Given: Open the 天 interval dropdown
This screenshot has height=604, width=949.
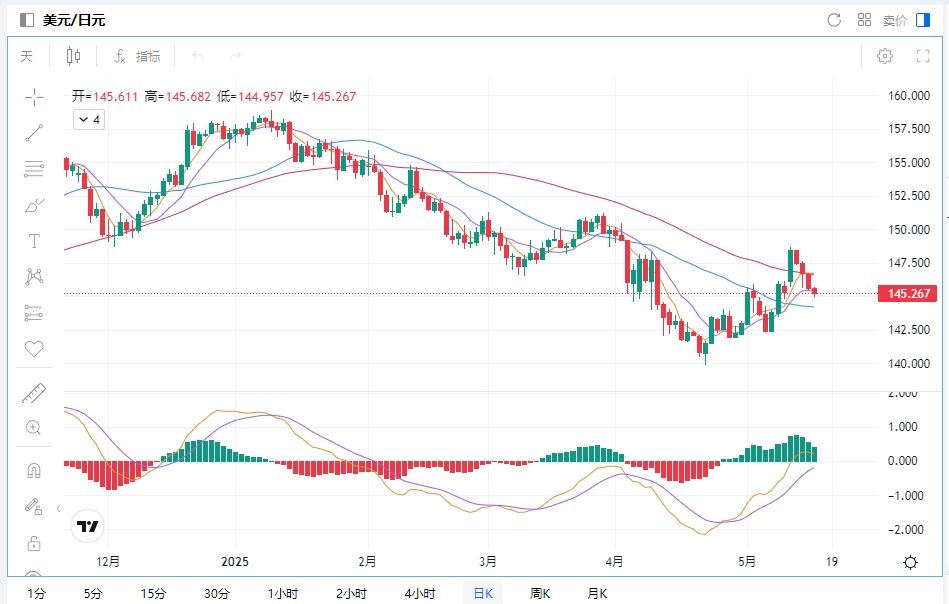Looking at the screenshot, I should point(27,56).
